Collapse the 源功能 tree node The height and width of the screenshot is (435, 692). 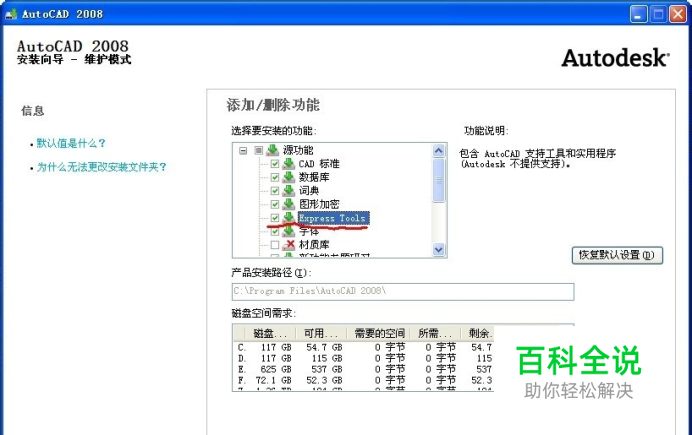[x=243, y=150]
